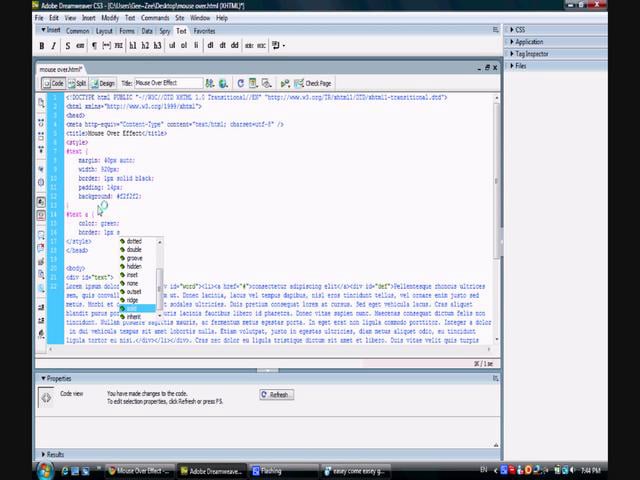This screenshot has width=640, height=480.
Task: Switch to Design view
Action: [104, 83]
